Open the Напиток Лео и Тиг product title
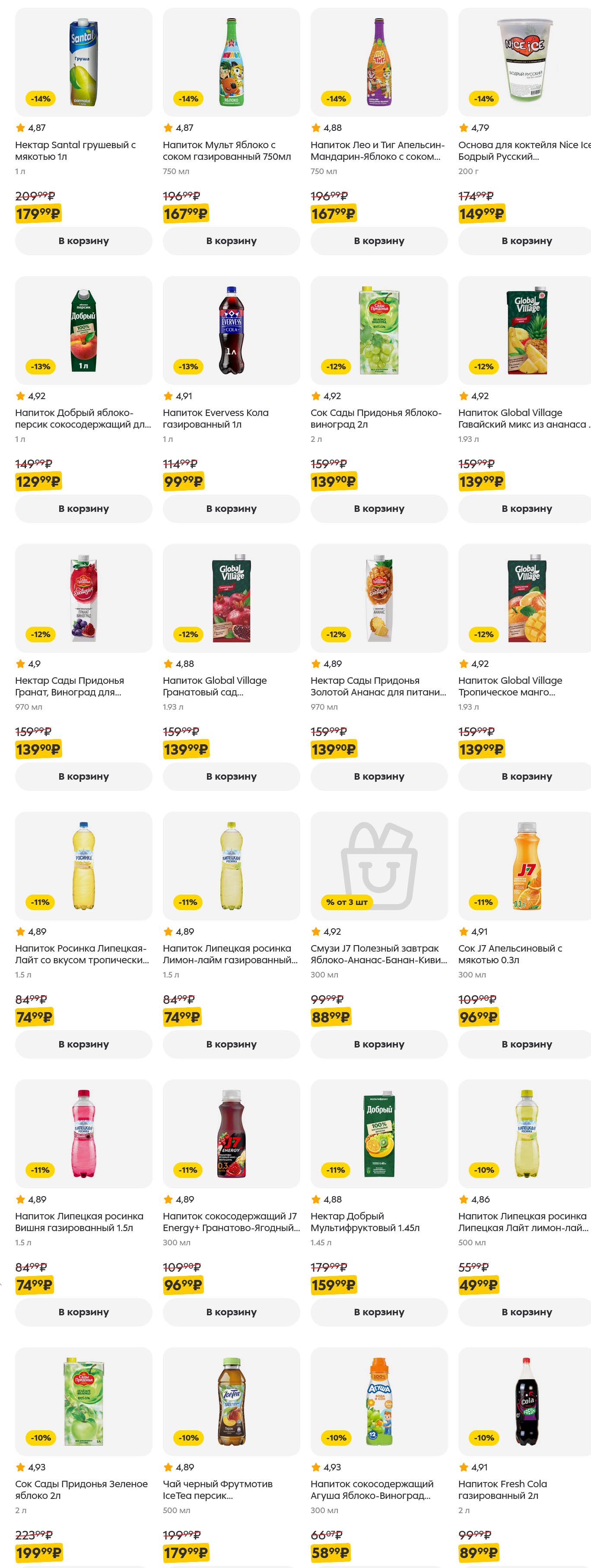Screen dimensions: 591x1568 click(377, 151)
